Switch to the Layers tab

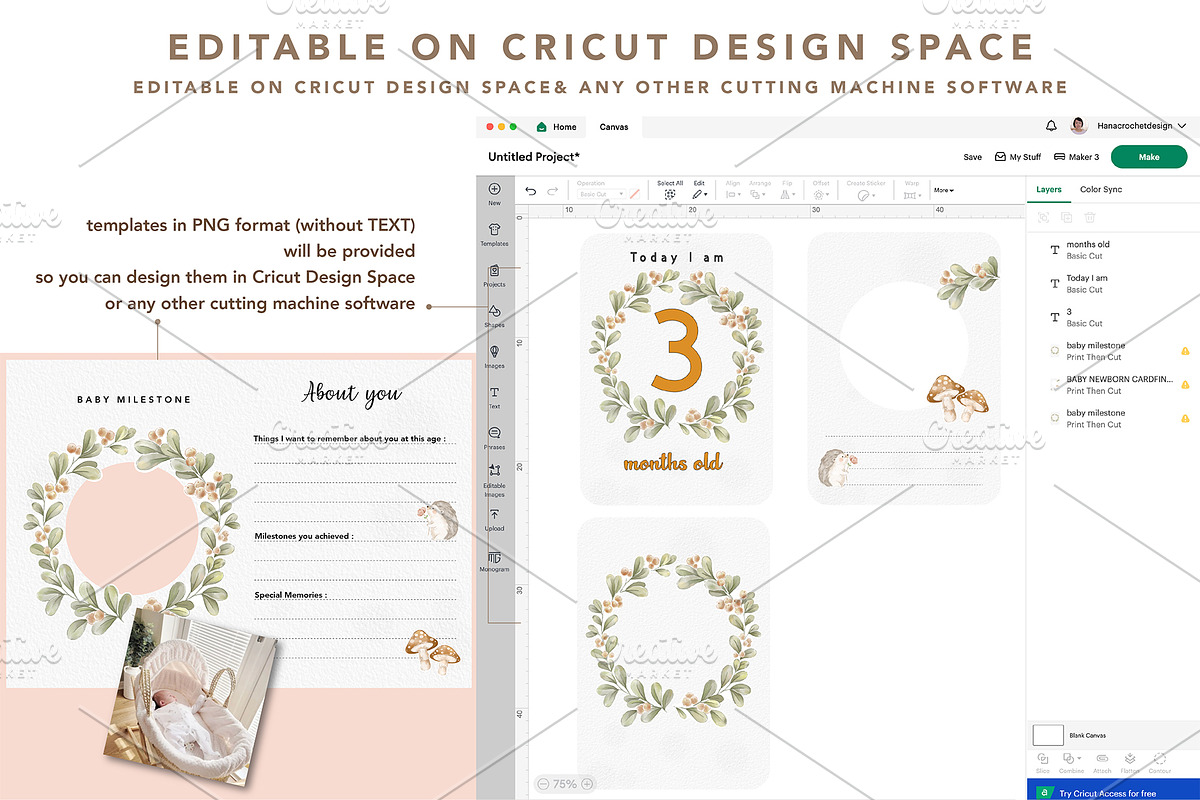point(1049,189)
